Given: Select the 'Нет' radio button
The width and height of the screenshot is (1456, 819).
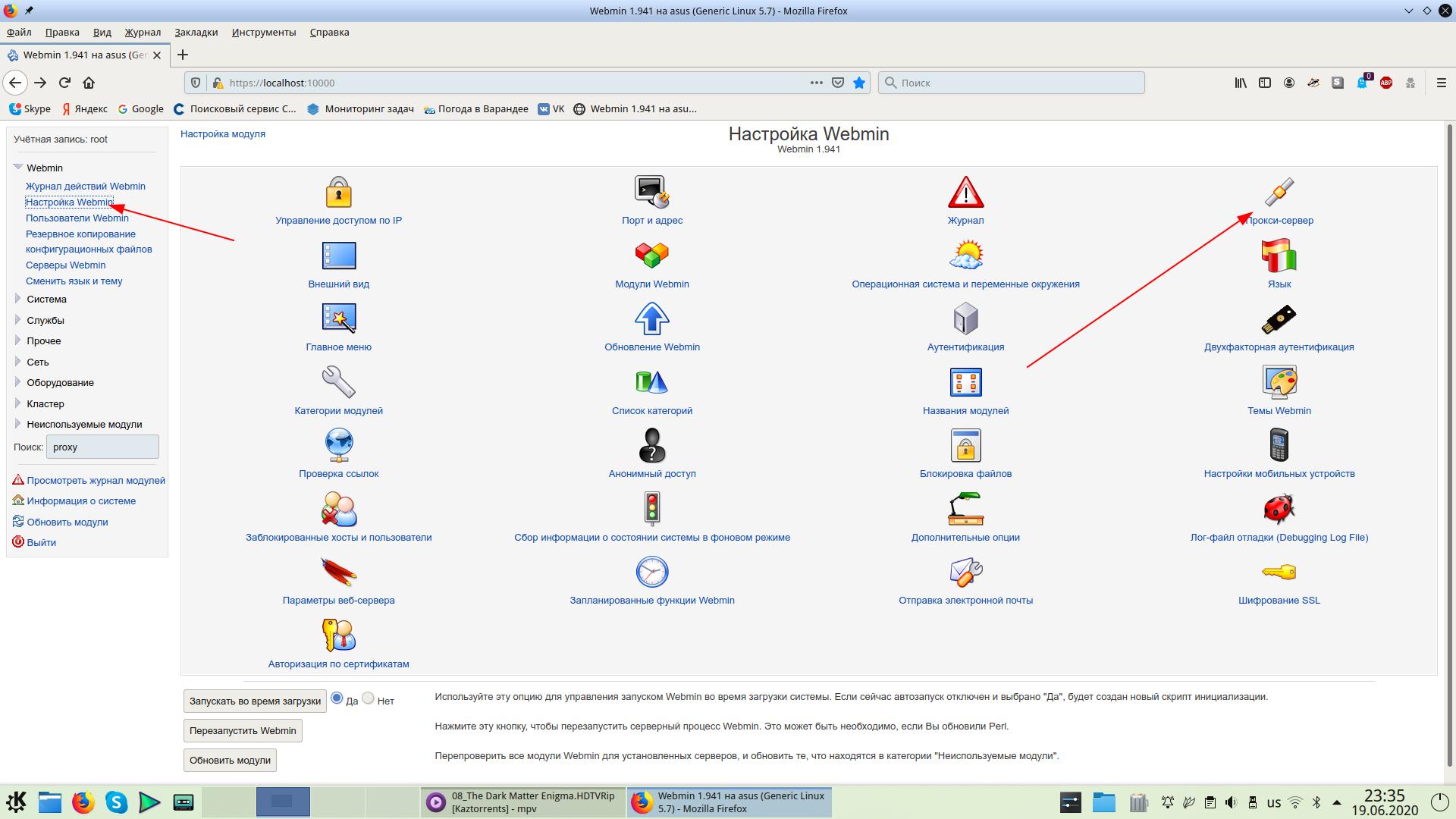Looking at the screenshot, I should pos(369,698).
